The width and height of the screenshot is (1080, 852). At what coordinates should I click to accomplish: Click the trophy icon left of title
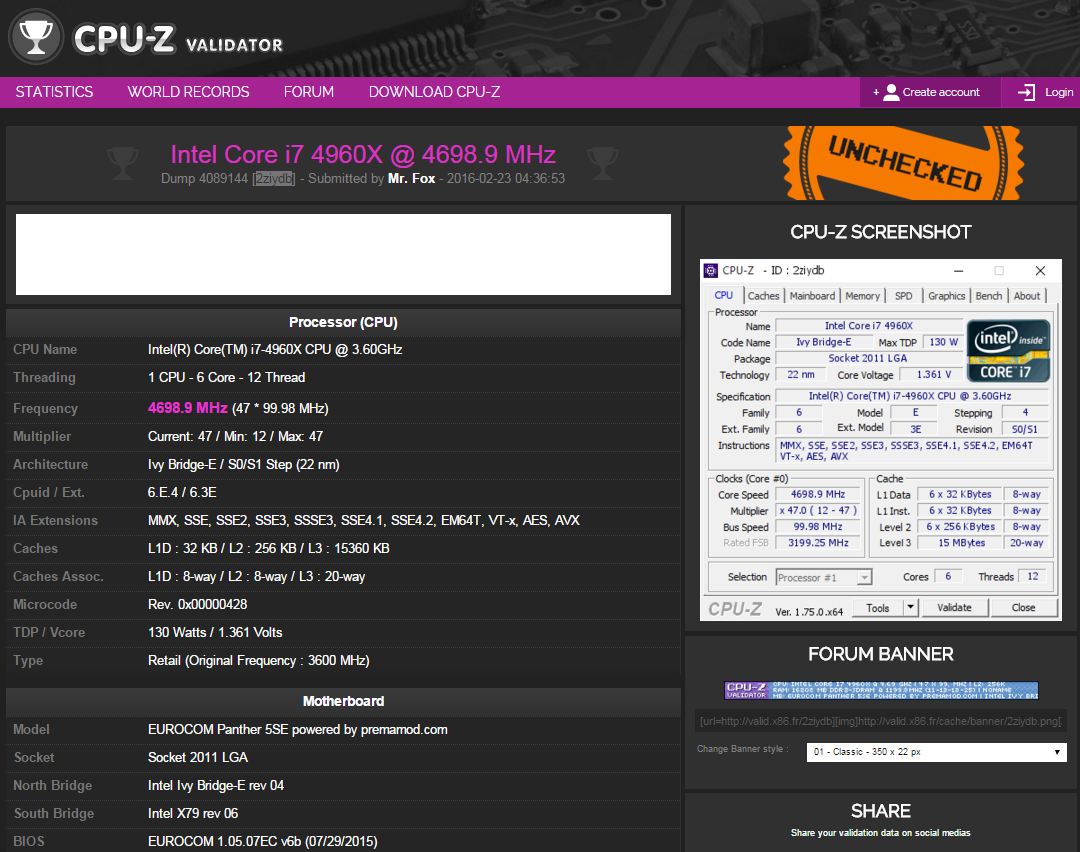(123, 163)
